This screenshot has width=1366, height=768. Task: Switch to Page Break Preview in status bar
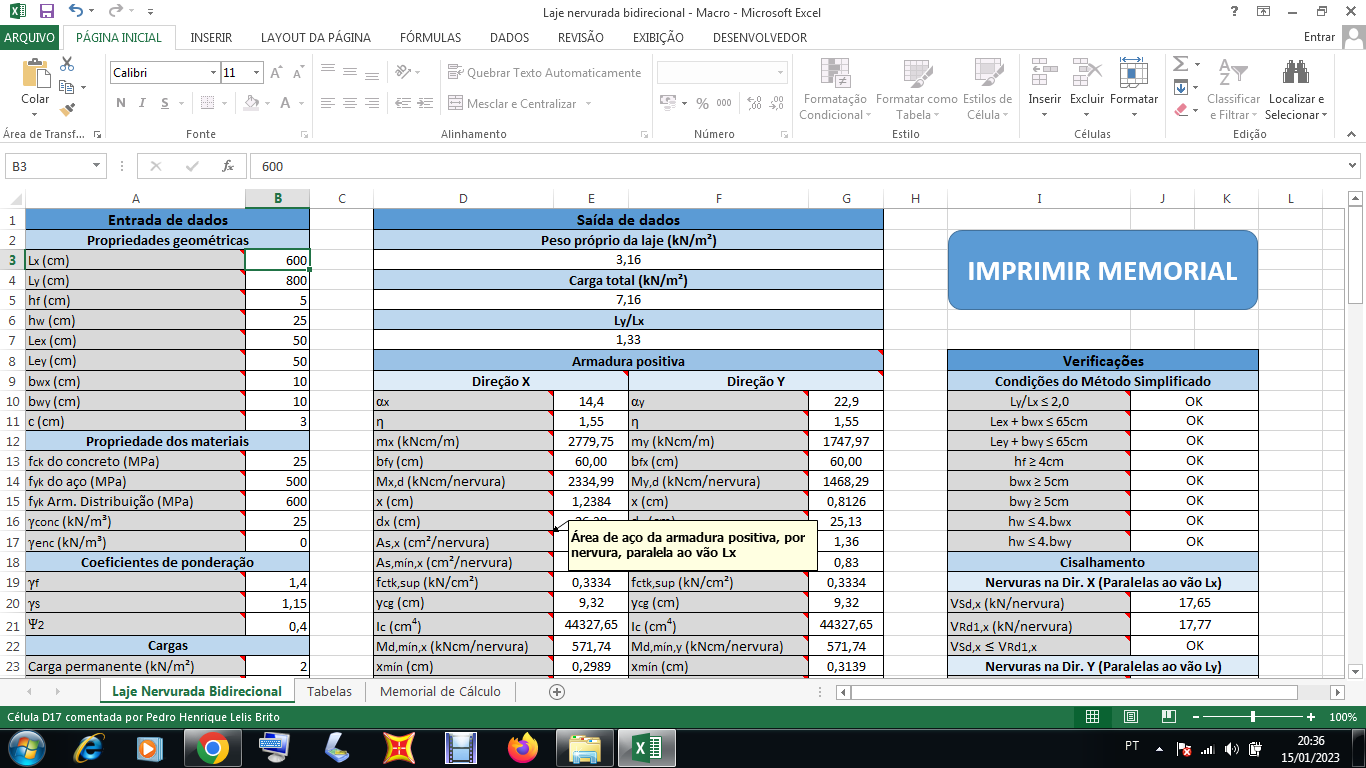point(1167,717)
